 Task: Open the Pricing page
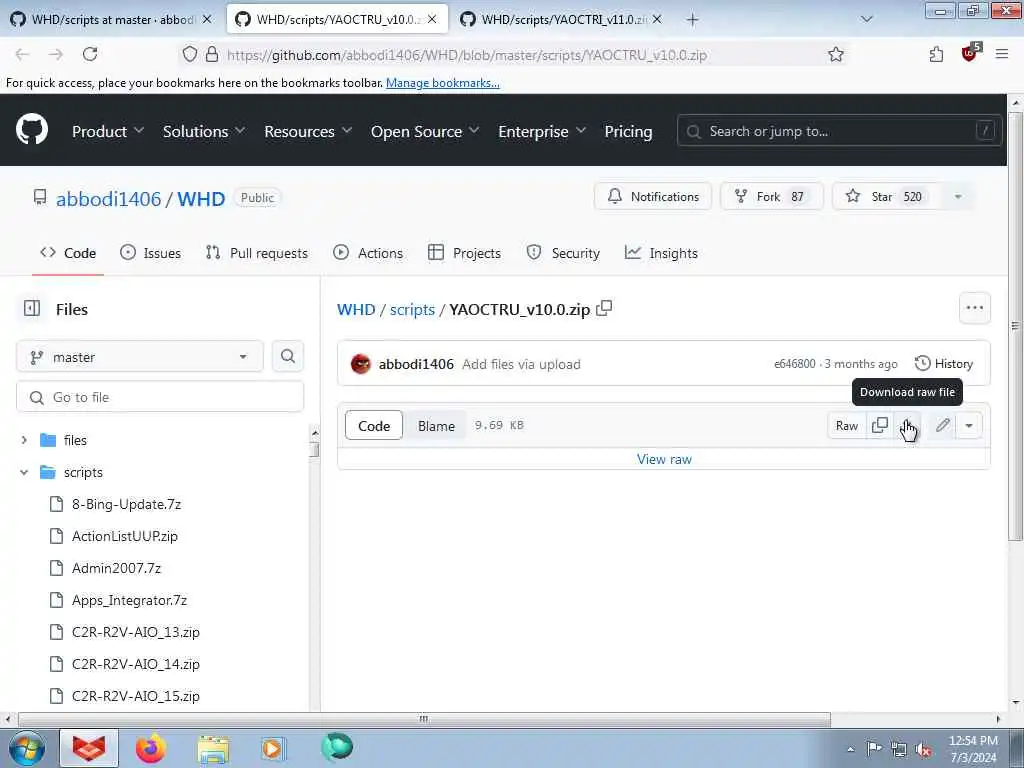click(628, 131)
